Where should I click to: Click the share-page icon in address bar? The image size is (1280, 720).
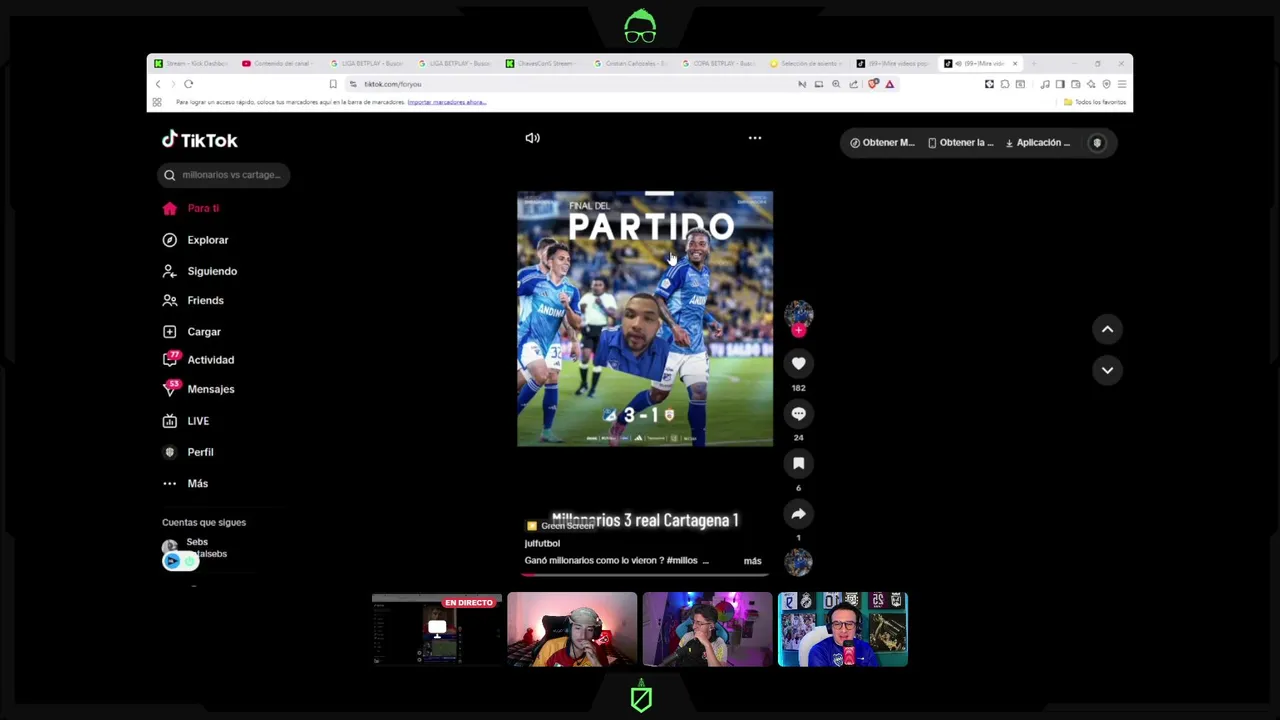click(853, 84)
